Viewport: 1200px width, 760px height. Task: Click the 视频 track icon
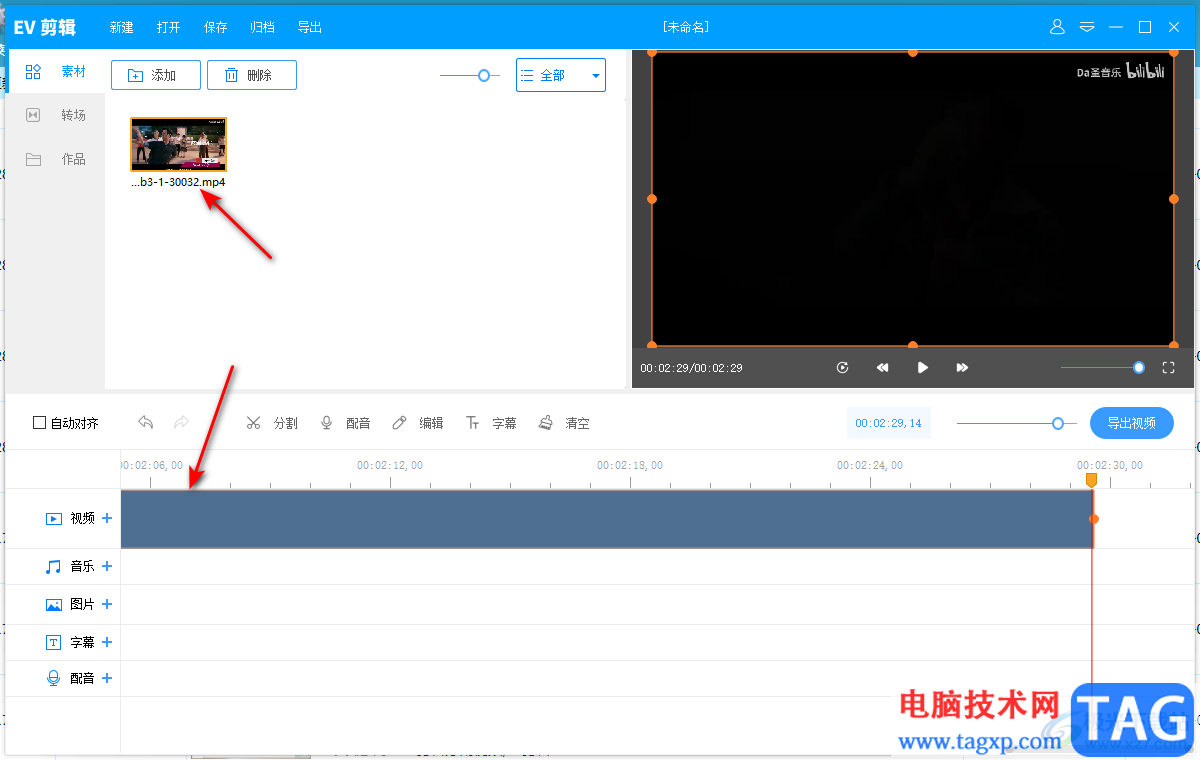point(54,518)
